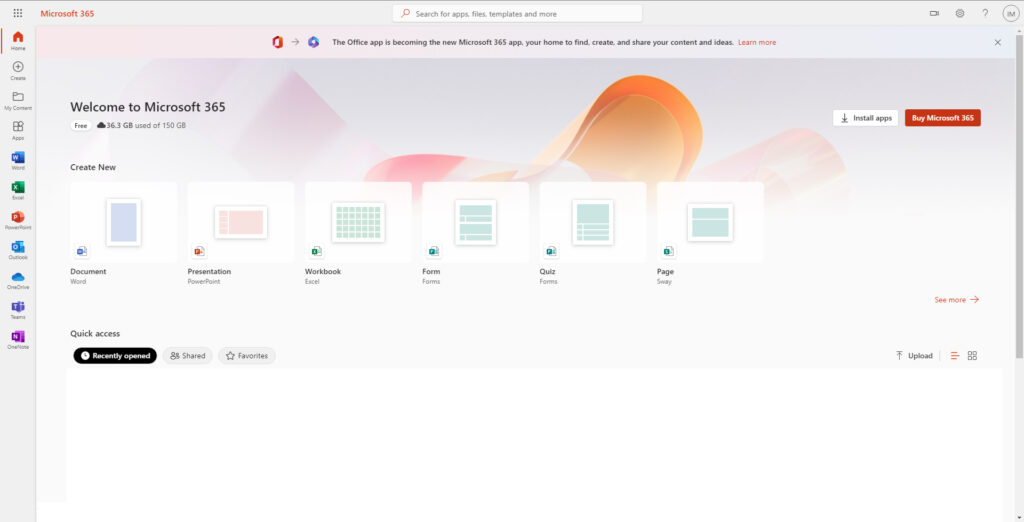
Task: Create a new Excel Workbook
Action: 357,222
